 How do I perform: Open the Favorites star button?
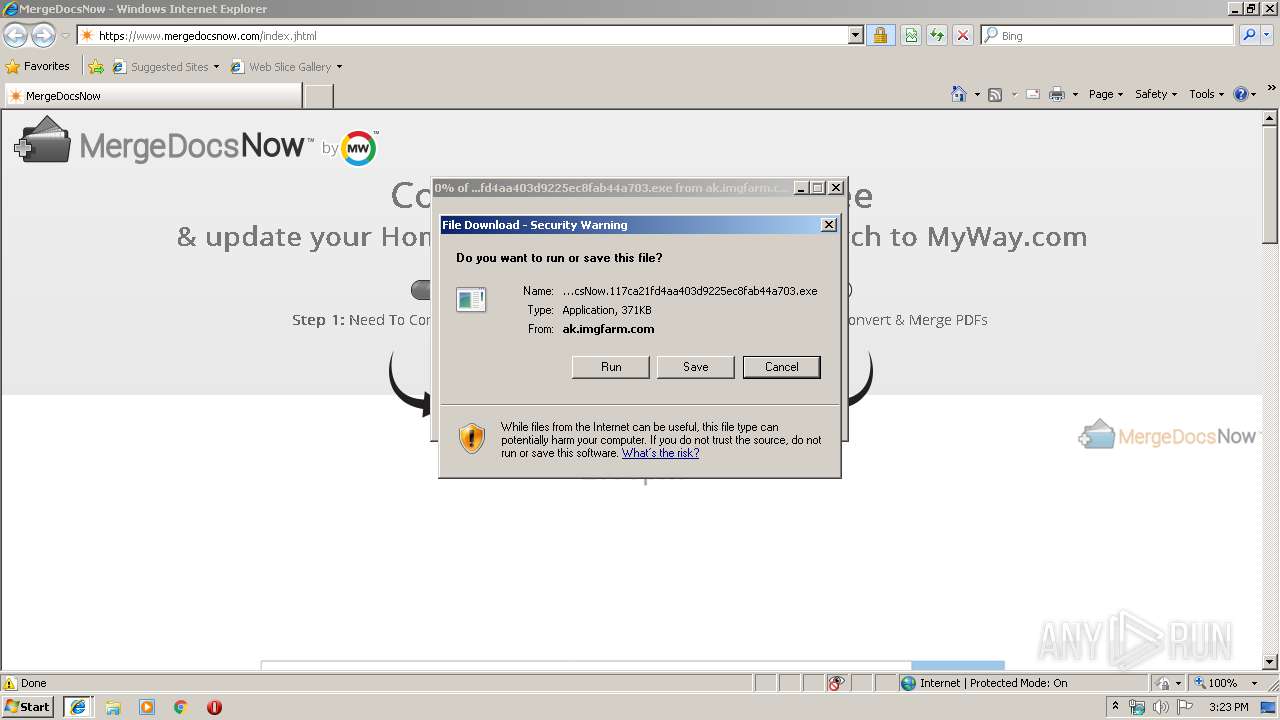[38, 67]
